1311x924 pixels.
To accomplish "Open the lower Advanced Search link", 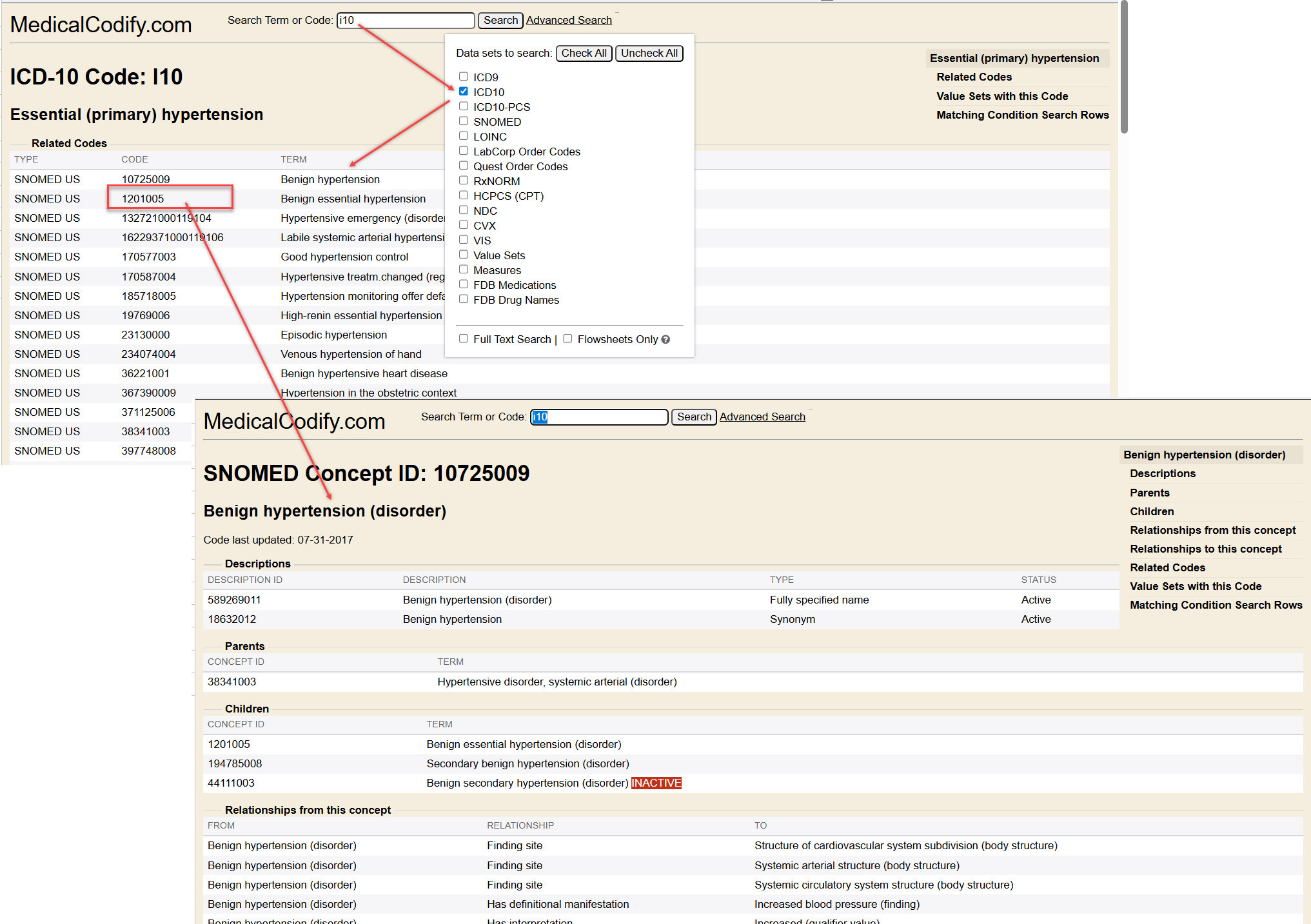I will point(762,417).
